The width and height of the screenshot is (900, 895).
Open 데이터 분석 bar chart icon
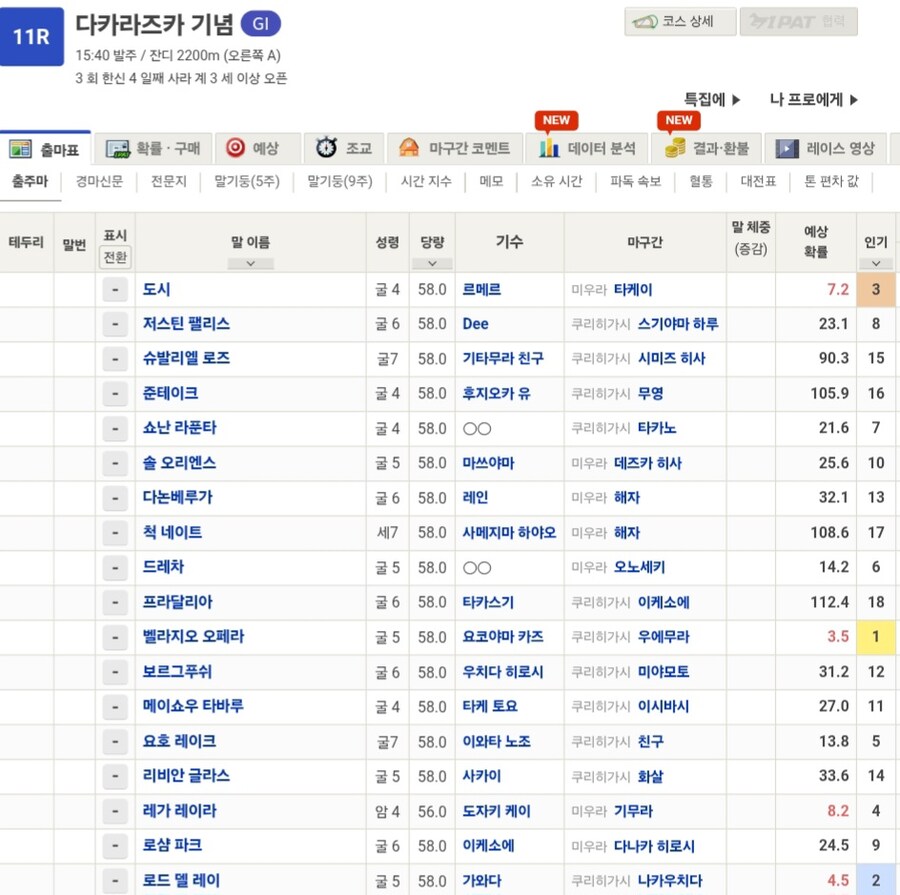pyautogui.click(x=547, y=147)
